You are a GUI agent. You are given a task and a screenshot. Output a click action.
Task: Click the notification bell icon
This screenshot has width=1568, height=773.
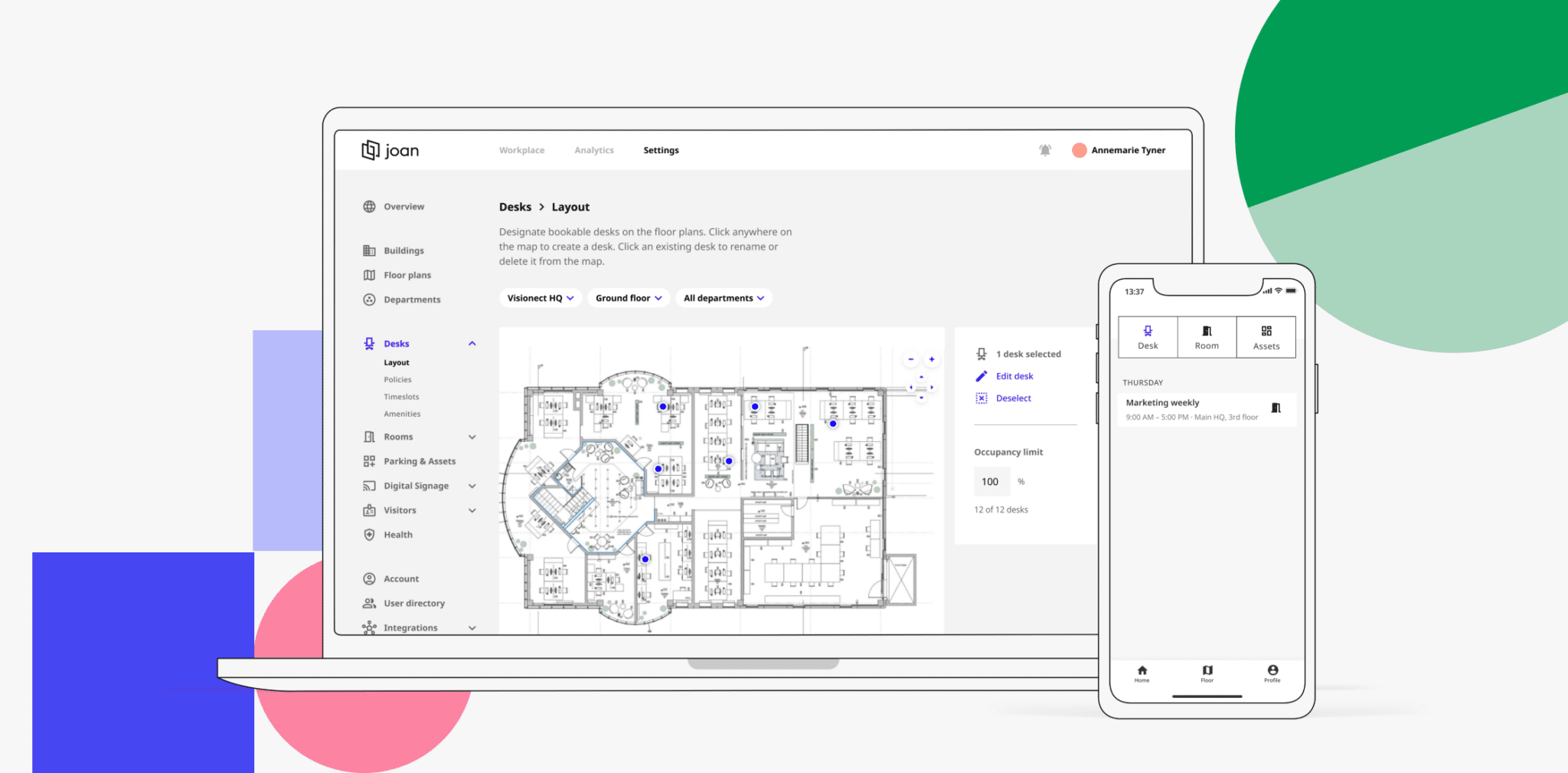[1044, 150]
